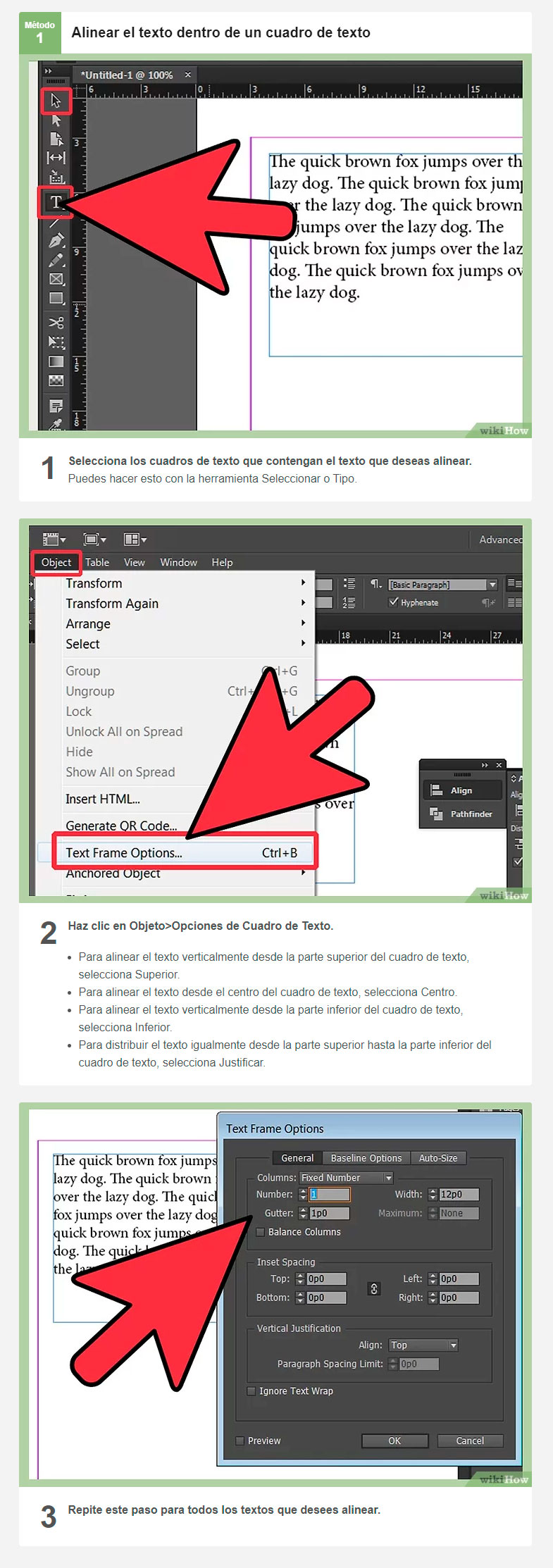The image size is (553, 1568).
Task: Toggle make all settings the same link icon
Action: [x=374, y=1288]
